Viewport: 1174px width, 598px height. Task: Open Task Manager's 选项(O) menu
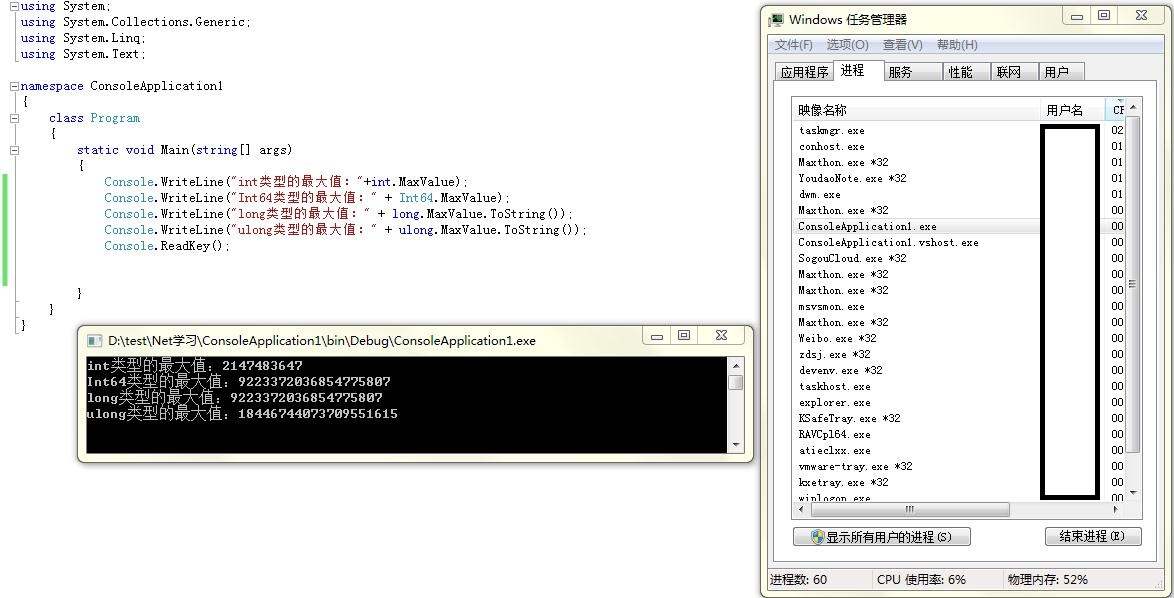[x=848, y=45]
